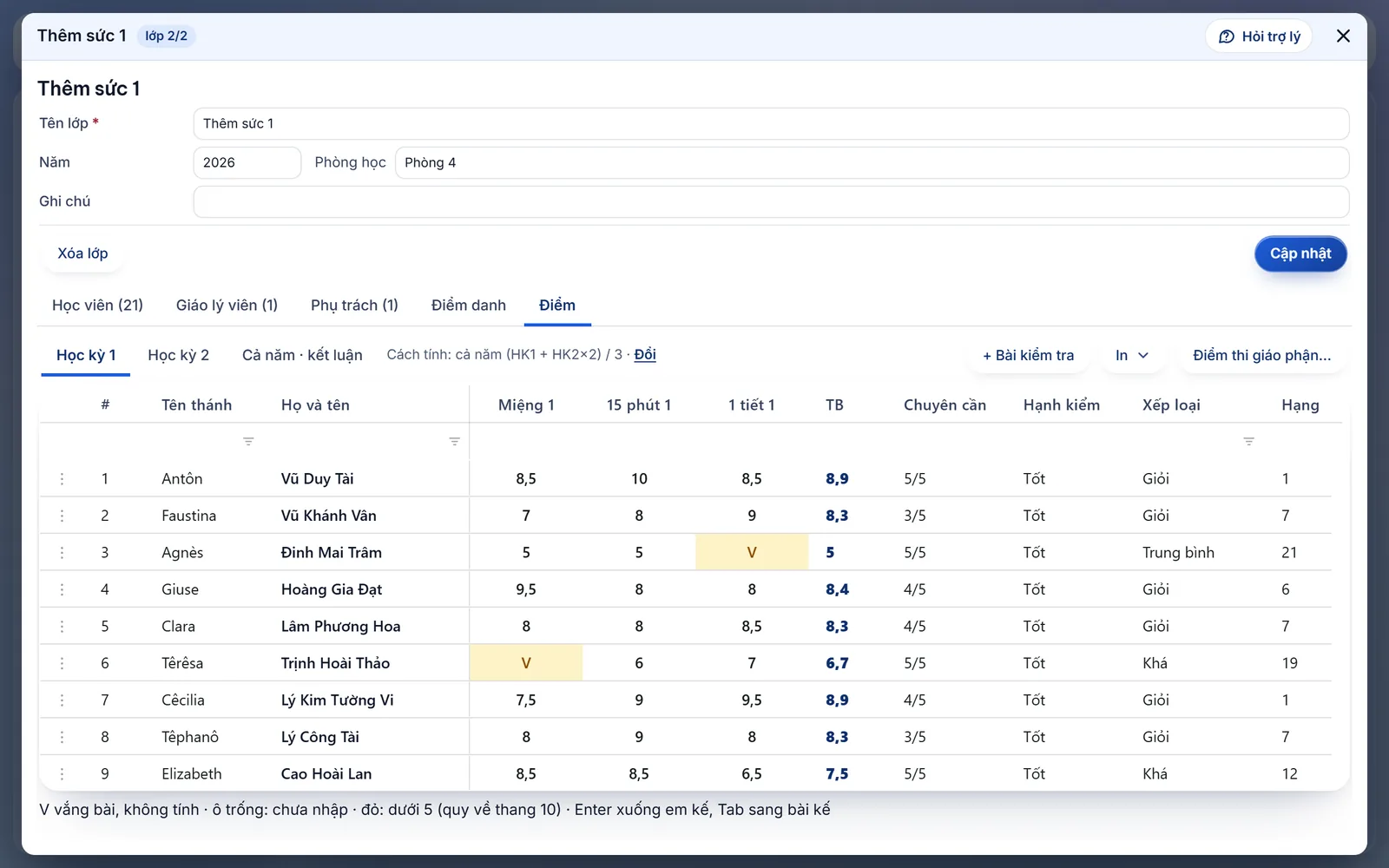This screenshot has width=1389, height=868.
Task: Open row menu dots for Đinh Mai Trâm
Action: pyautogui.click(x=62, y=553)
